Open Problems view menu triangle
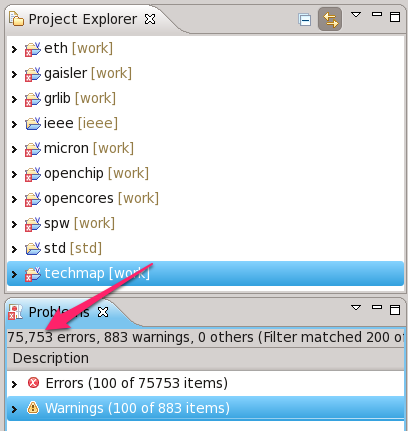 (x=356, y=307)
